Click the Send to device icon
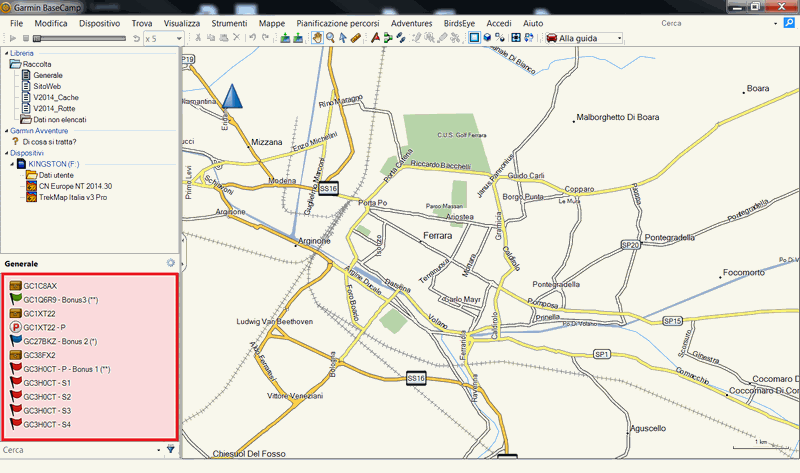800x473 pixels. pos(285,38)
